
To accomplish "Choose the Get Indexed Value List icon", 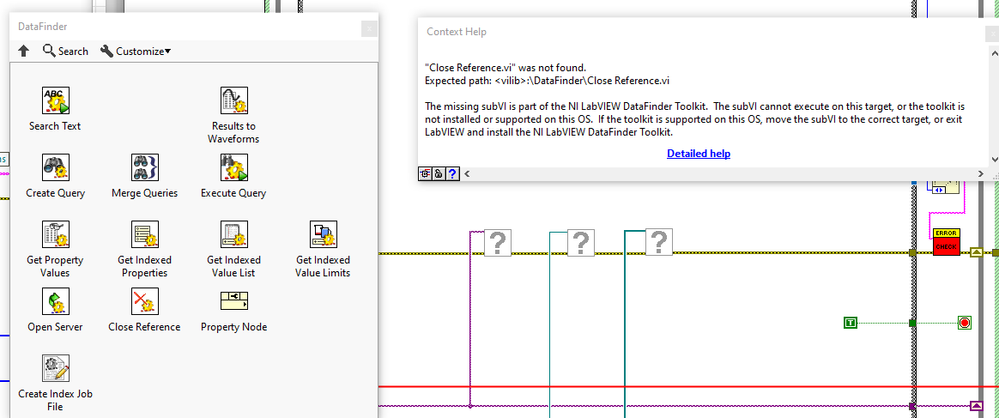I will click(x=234, y=234).
